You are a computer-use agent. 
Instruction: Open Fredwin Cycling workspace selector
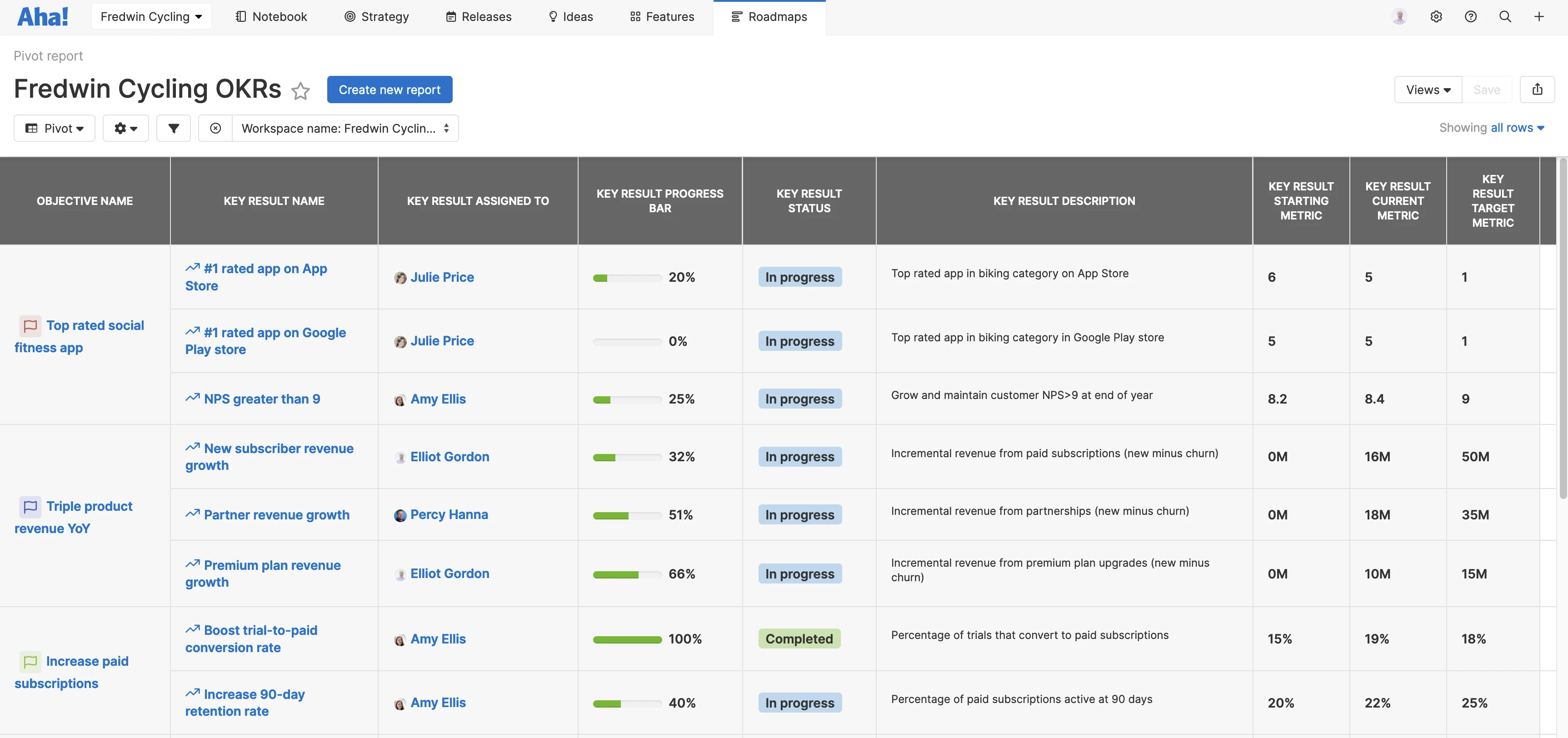point(151,16)
